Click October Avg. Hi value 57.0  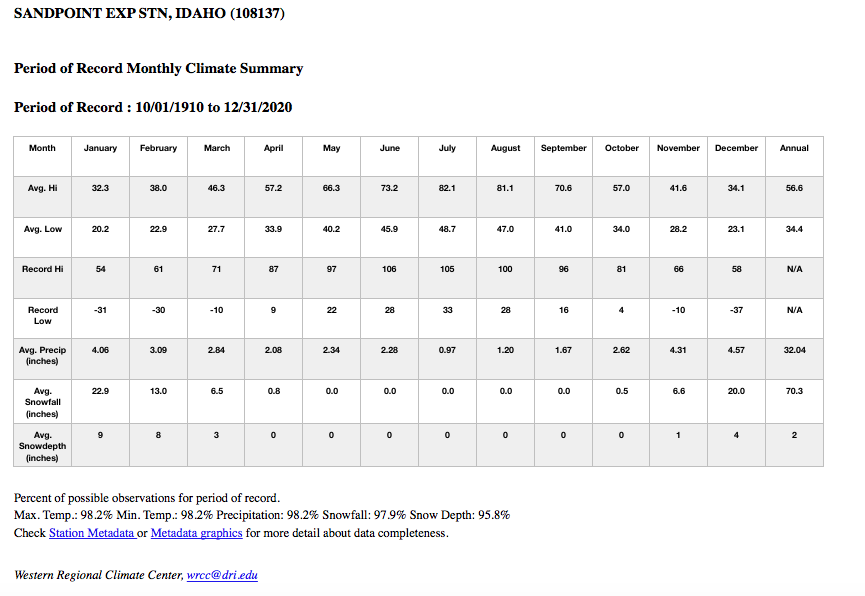(621, 188)
